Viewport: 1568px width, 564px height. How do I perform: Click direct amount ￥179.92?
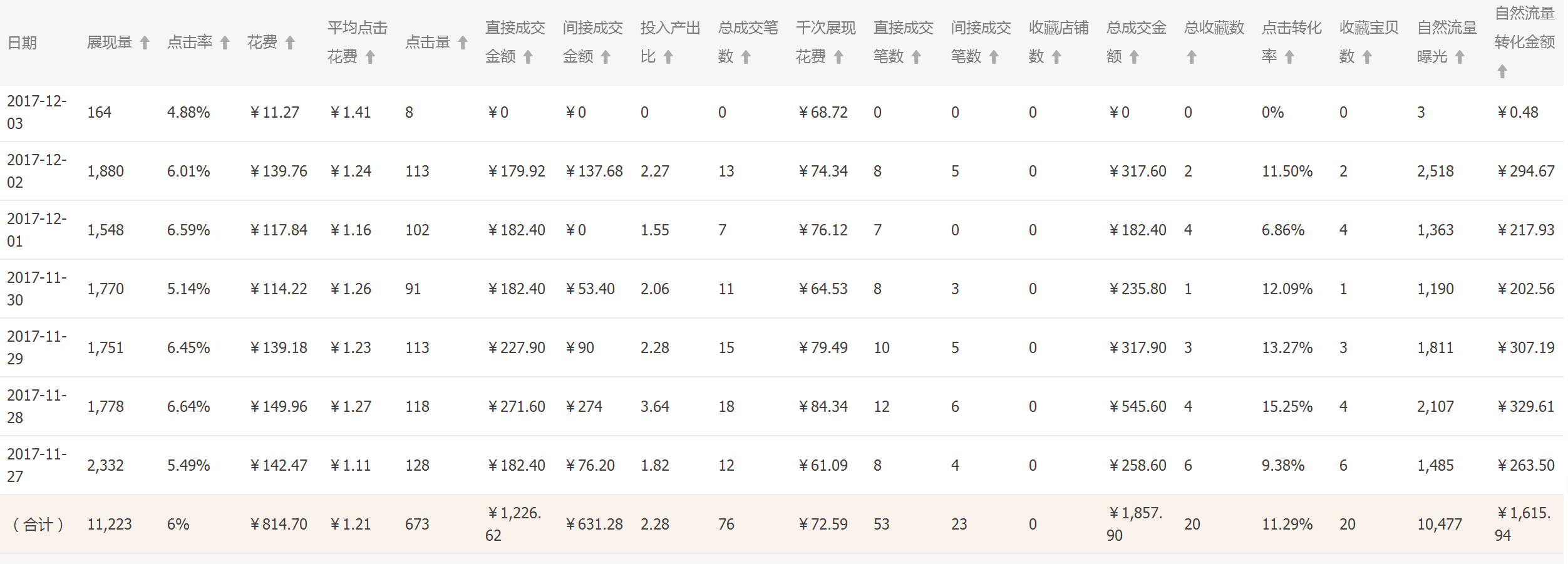tap(516, 171)
